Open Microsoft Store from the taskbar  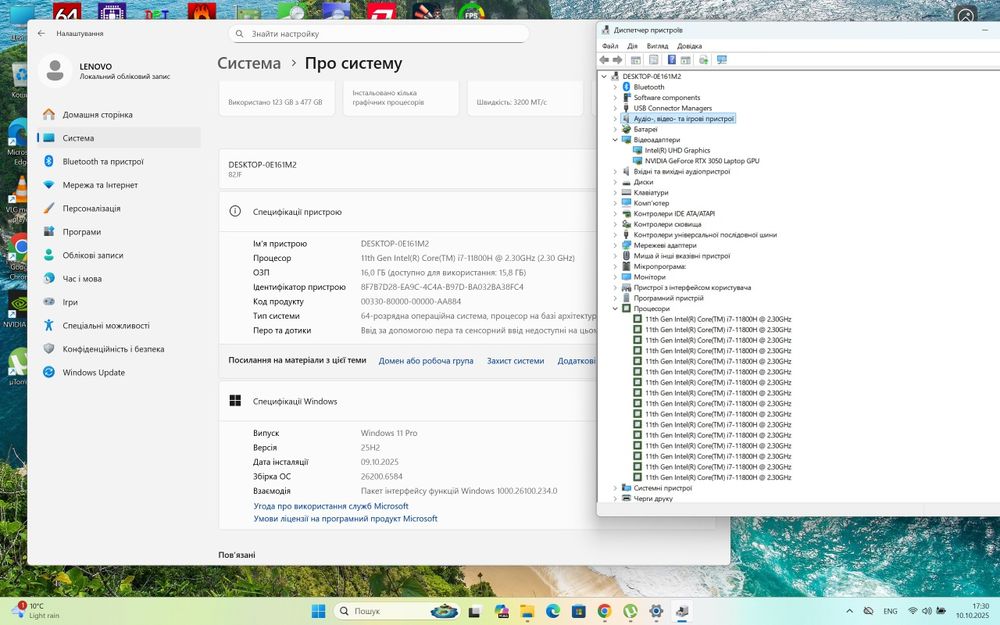point(578,611)
